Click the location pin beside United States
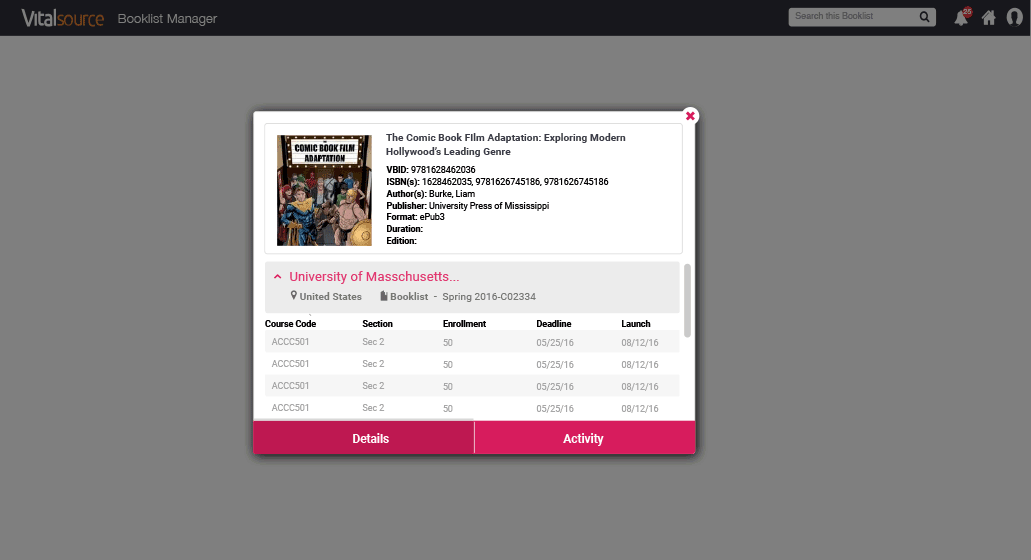This screenshot has width=1031, height=560. click(294, 296)
